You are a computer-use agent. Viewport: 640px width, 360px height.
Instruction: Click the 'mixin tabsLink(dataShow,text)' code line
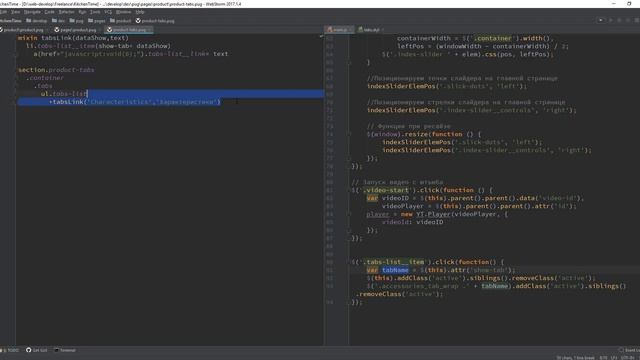click(x=73, y=38)
